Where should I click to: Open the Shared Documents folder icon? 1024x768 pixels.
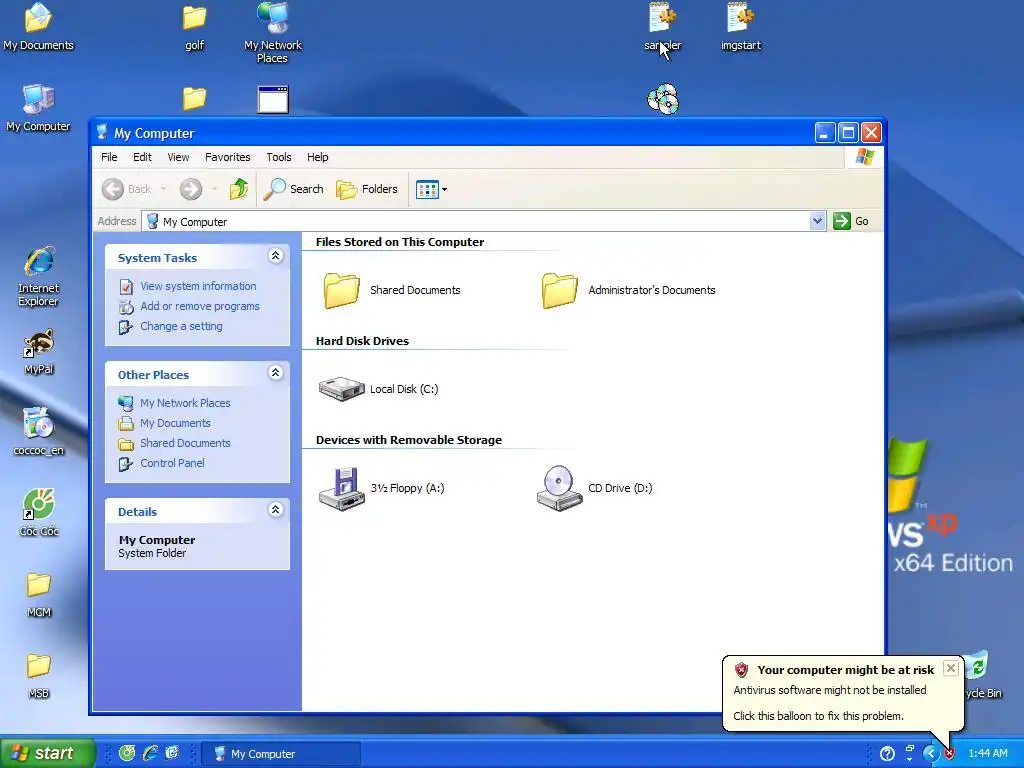[x=342, y=290]
